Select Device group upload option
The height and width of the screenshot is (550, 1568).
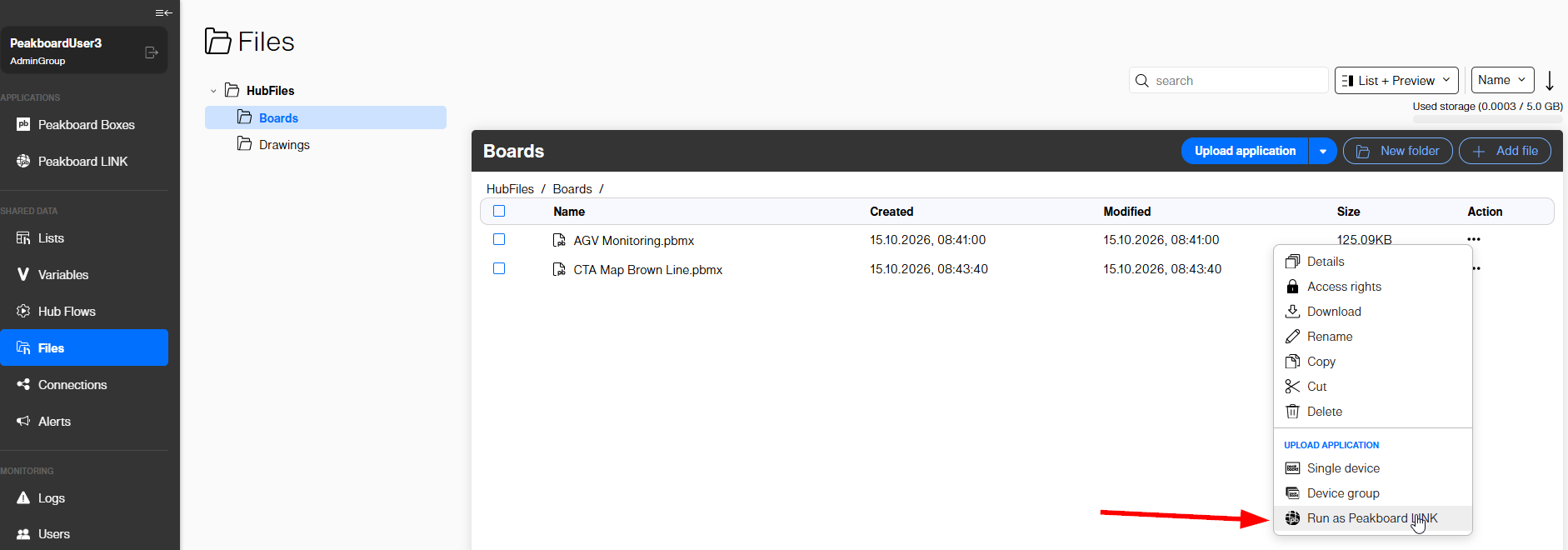click(1373, 493)
